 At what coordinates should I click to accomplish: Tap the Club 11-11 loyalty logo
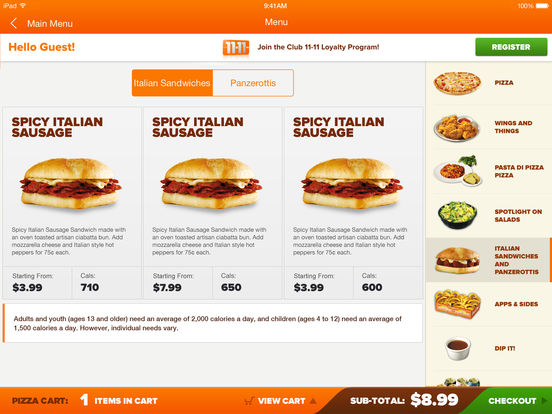pyautogui.click(x=236, y=48)
